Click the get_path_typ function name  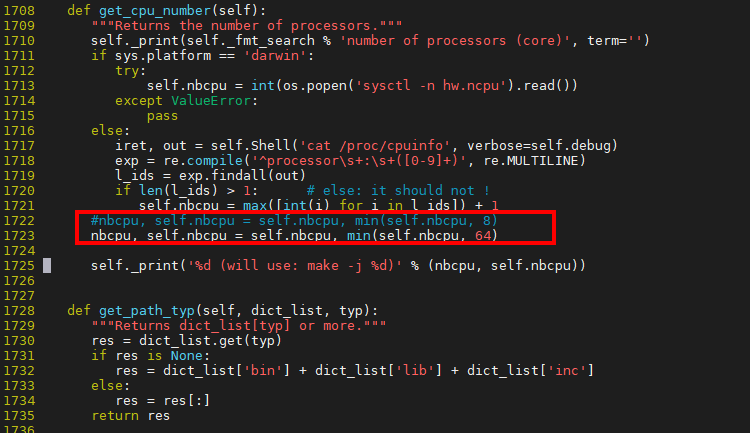[x=147, y=311]
